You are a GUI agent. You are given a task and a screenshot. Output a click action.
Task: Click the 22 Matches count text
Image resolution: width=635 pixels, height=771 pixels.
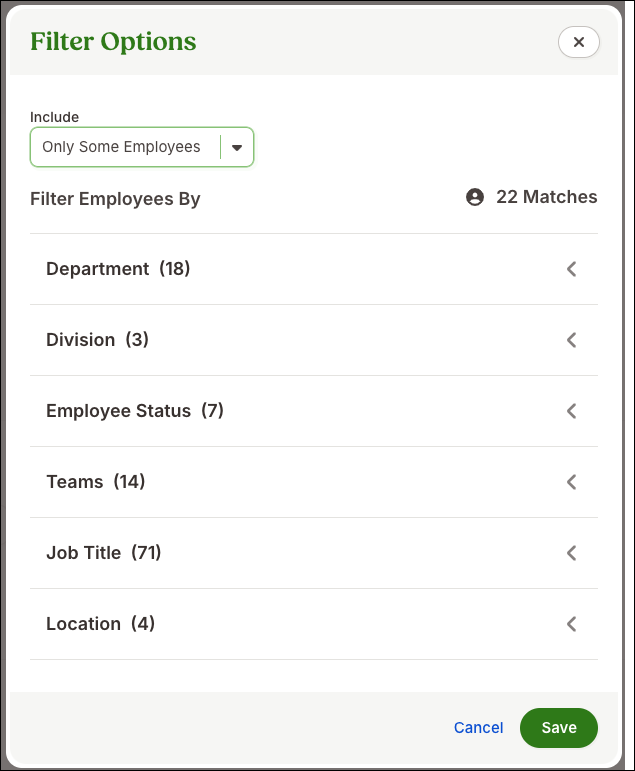546,197
